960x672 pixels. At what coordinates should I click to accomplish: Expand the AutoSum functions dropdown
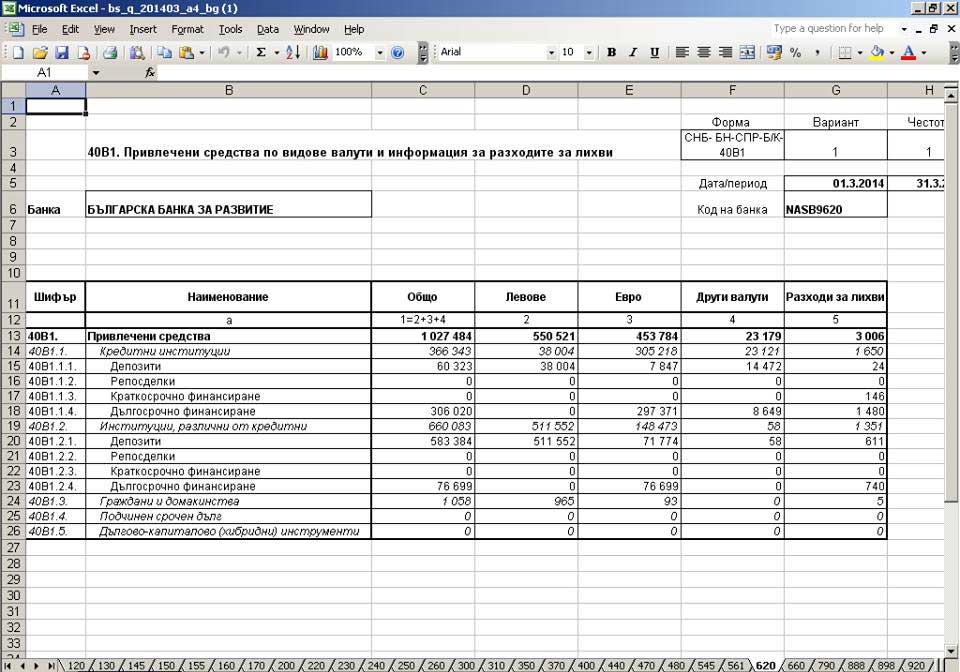(x=277, y=53)
